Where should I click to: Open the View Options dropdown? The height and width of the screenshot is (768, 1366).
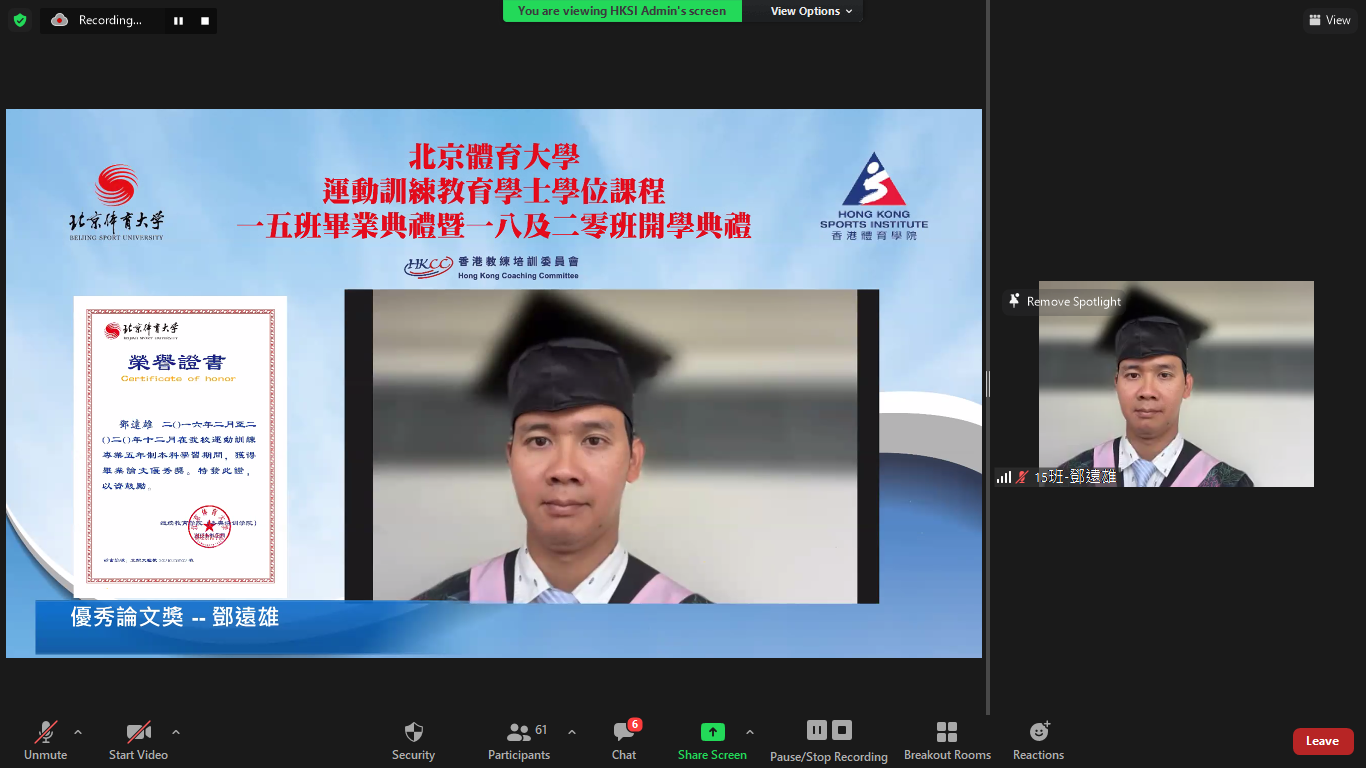coord(811,11)
